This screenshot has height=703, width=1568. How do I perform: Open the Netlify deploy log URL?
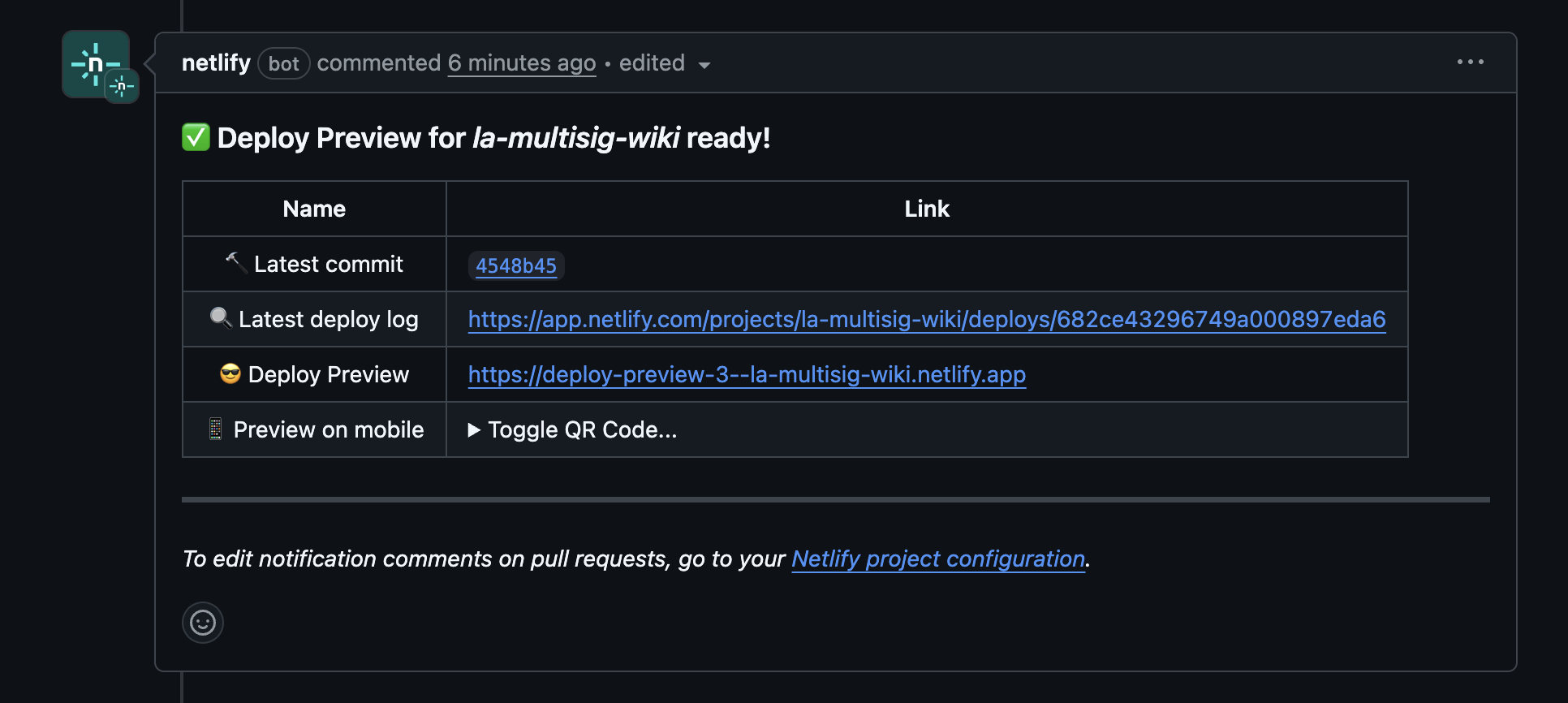tap(927, 319)
